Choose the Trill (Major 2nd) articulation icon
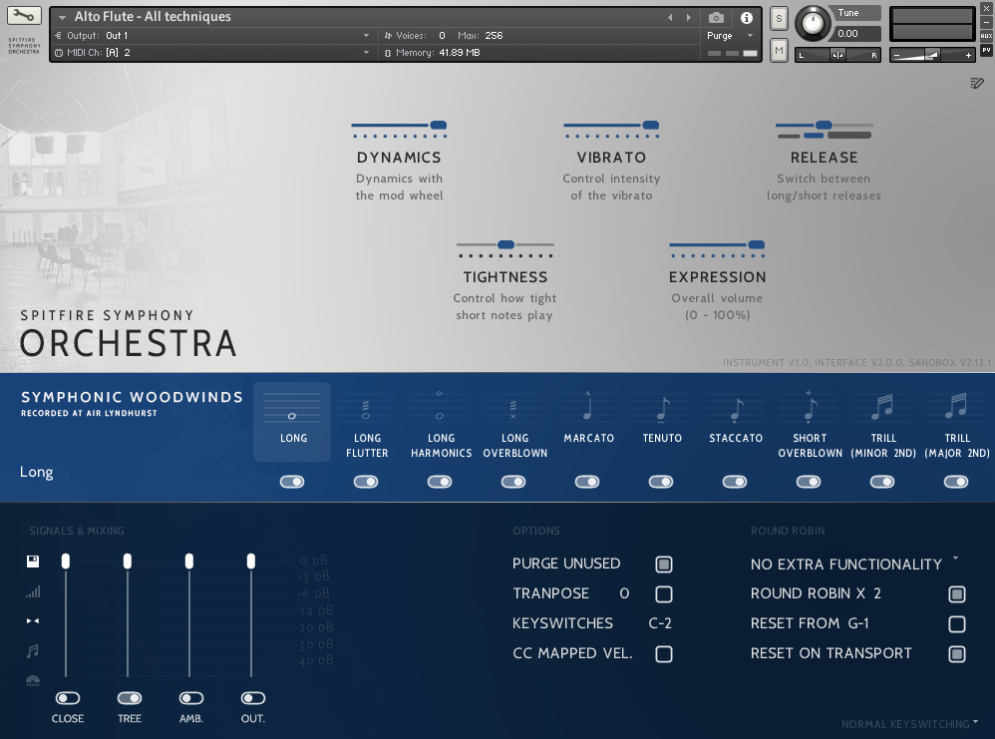The height and width of the screenshot is (739, 995). (x=957, y=407)
